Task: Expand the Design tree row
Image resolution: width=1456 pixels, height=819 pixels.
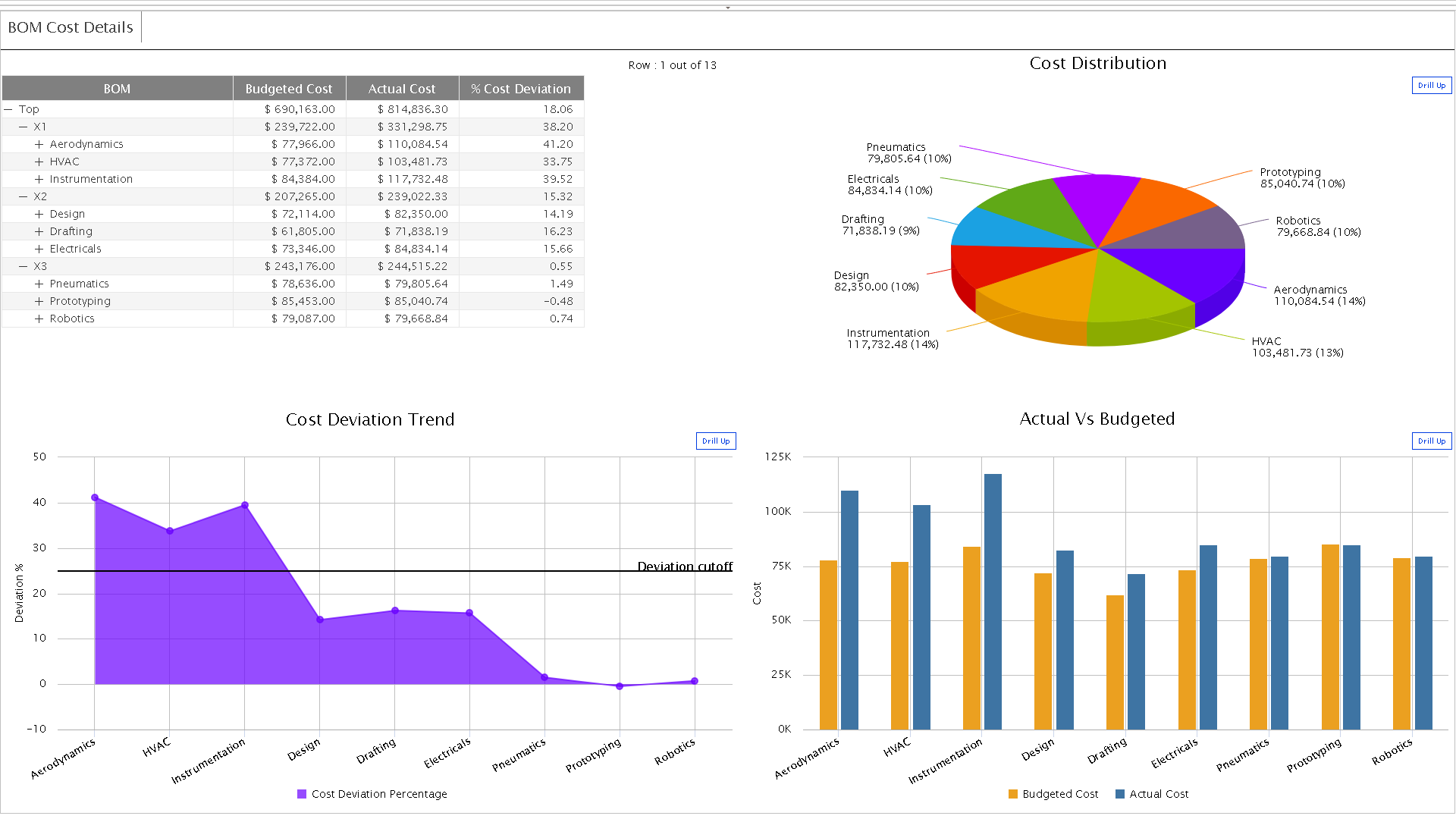Action: tap(39, 214)
